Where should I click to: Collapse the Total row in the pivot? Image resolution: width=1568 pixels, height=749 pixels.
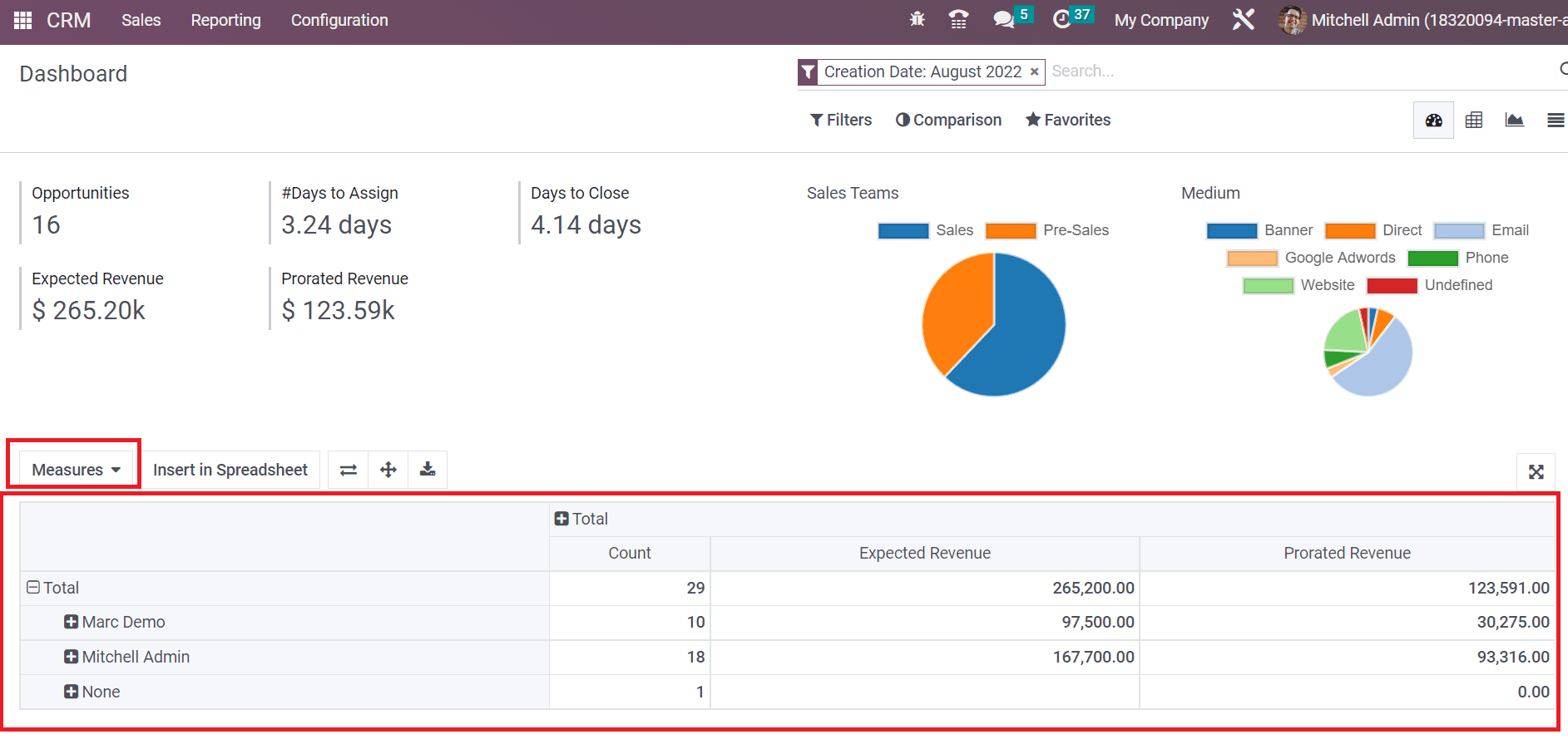pyautogui.click(x=32, y=588)
